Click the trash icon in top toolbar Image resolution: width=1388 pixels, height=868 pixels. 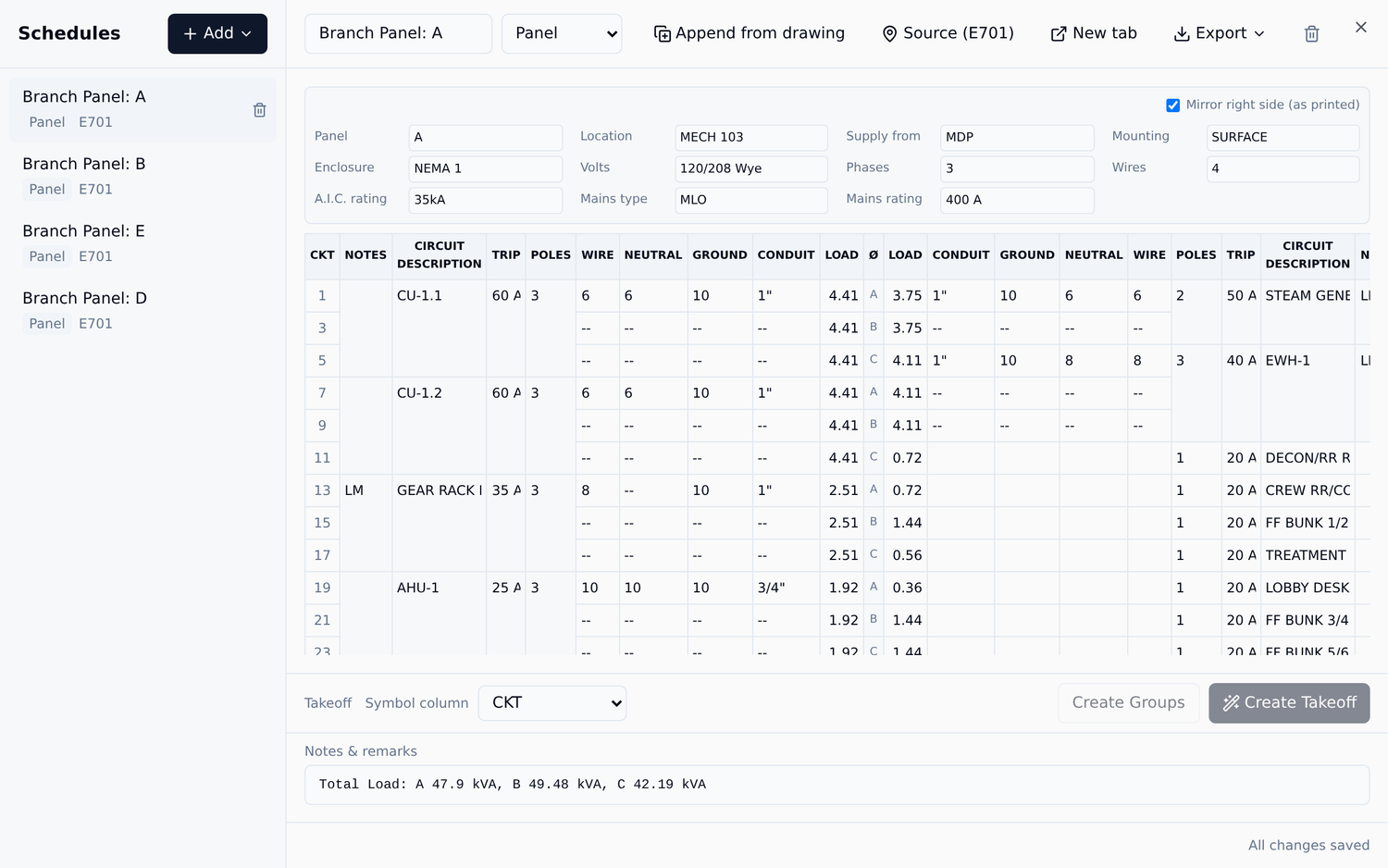1311,34
